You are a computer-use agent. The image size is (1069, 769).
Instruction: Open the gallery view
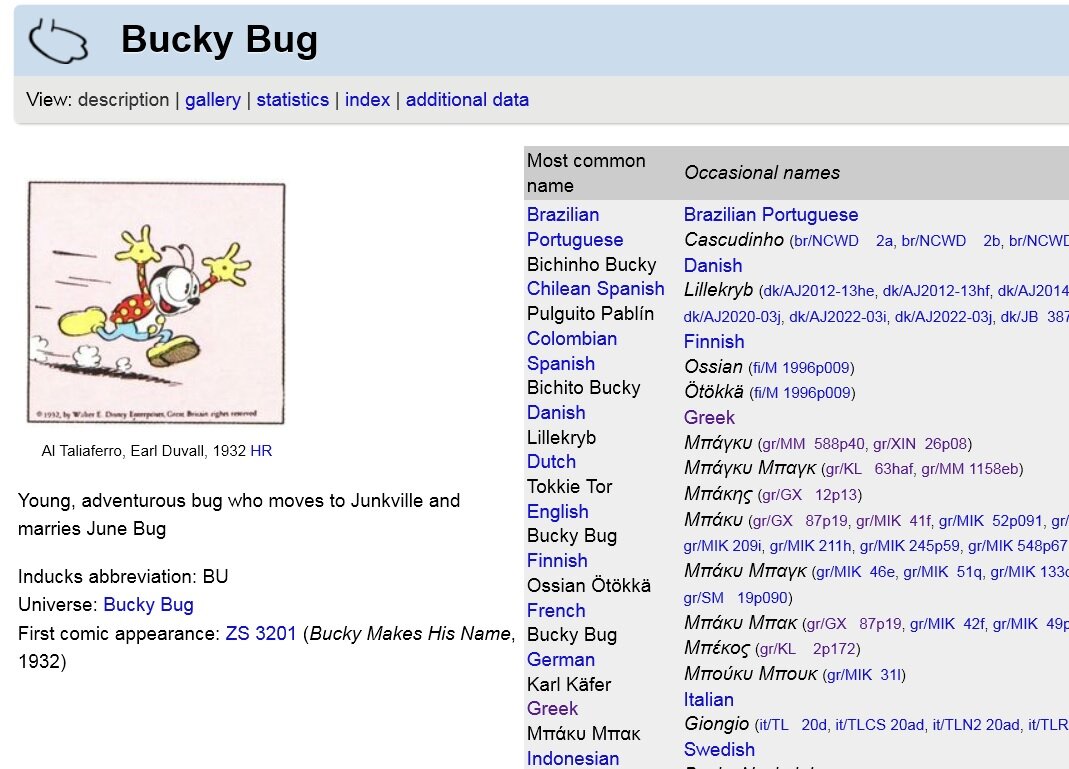213,100
